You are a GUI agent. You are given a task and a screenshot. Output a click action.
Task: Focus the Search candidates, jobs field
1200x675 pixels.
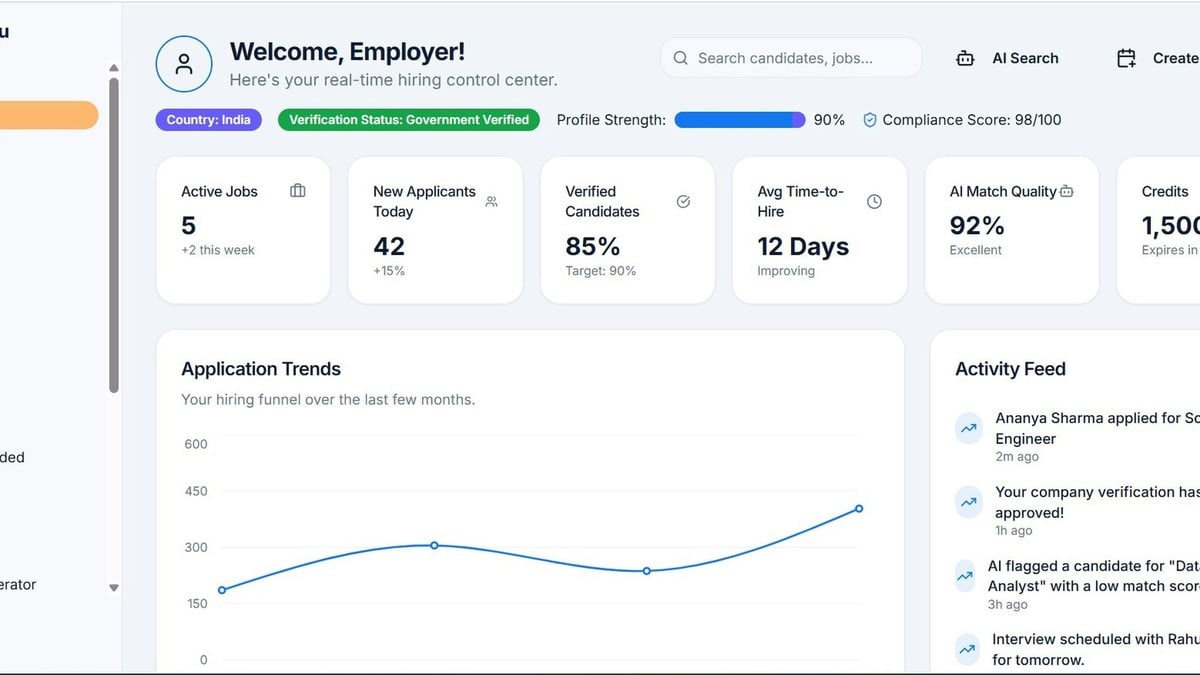[791, 58]
